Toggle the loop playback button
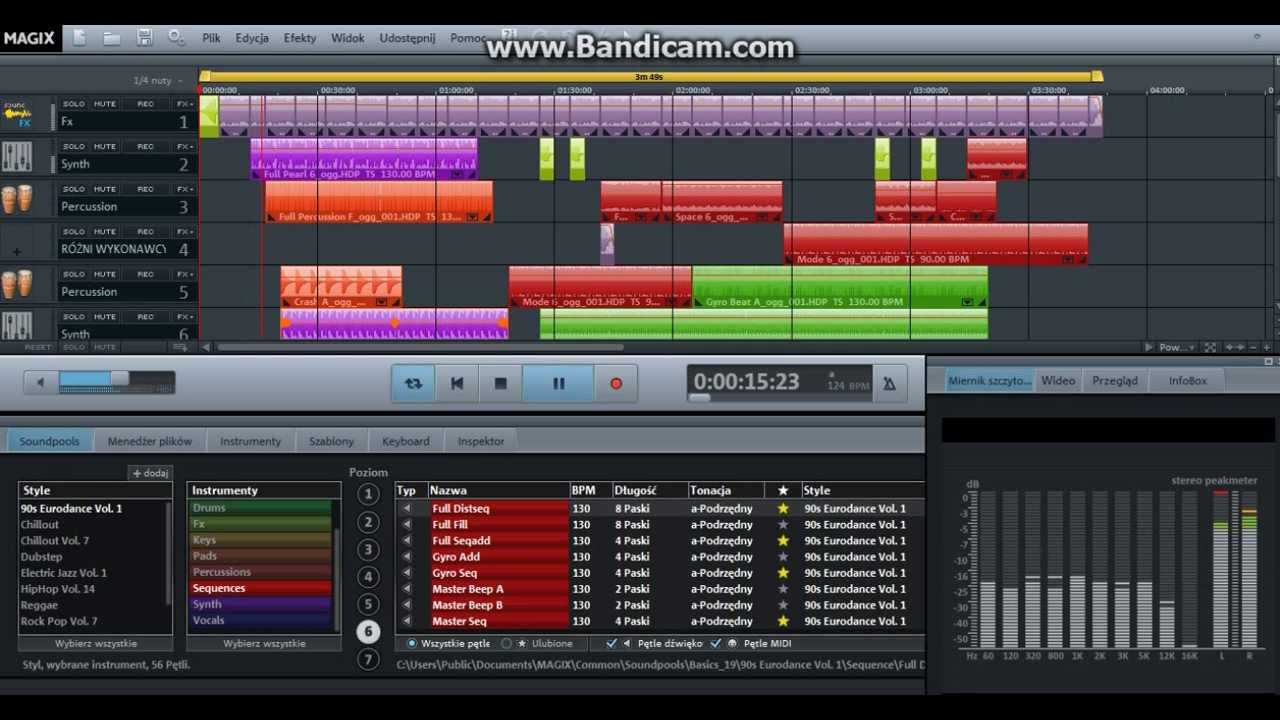This screenshot has height=720, width=1280. 413,383
